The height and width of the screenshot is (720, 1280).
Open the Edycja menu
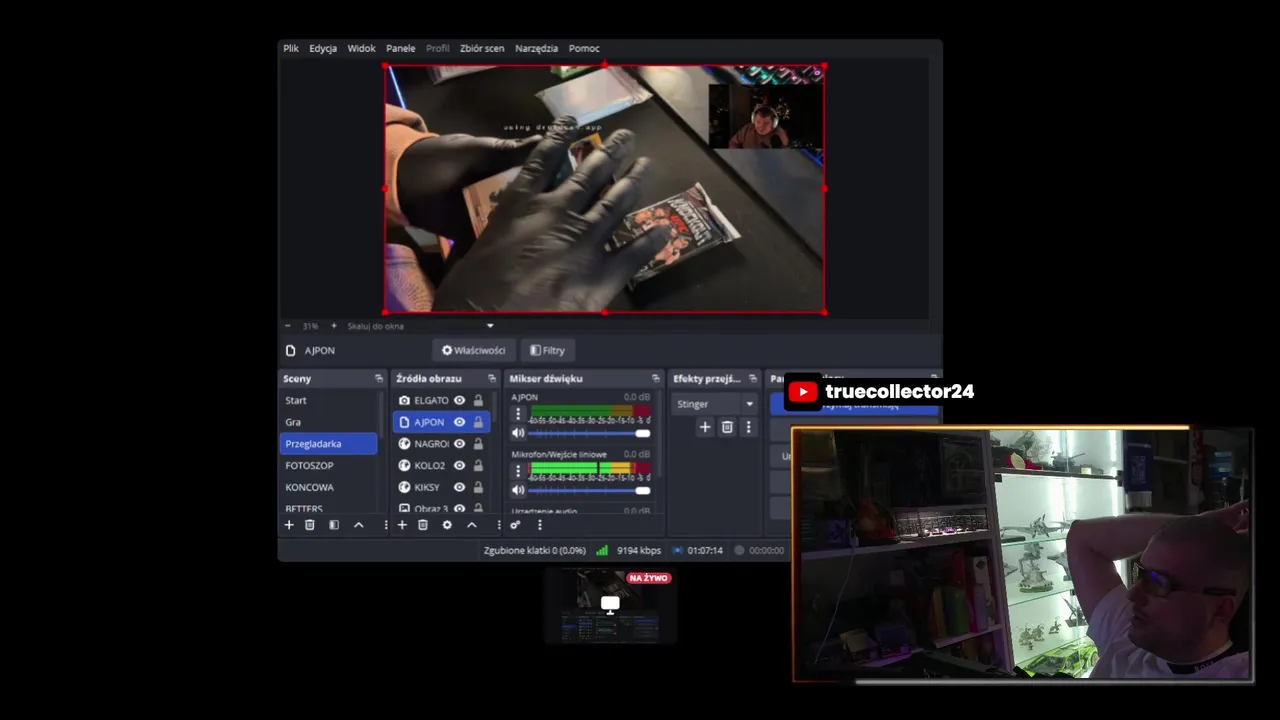coord(323,48)
